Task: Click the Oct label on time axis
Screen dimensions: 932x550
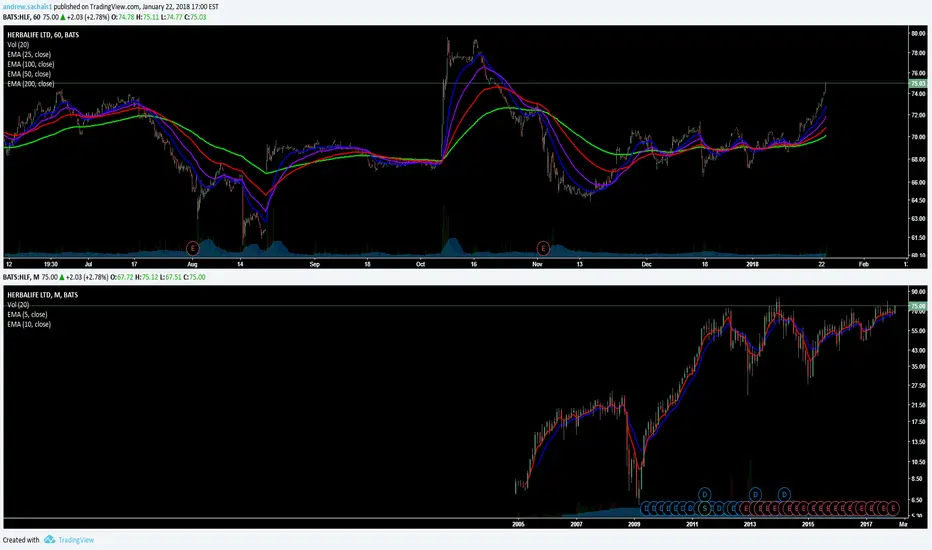Action: (420, 264)
